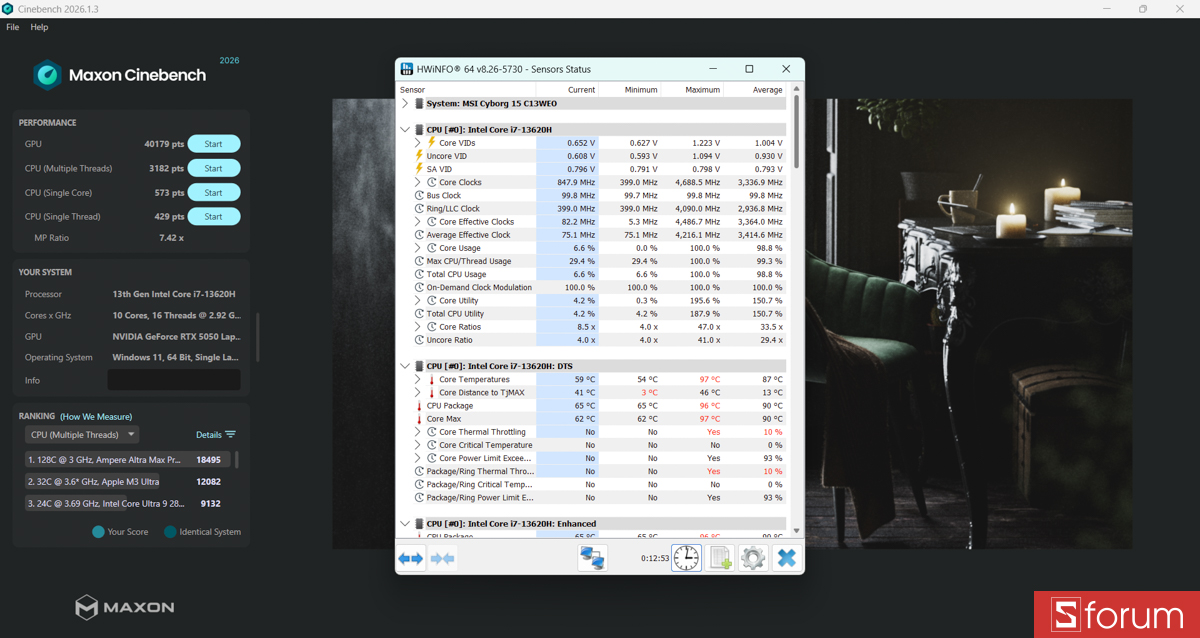Click clock icon beside Package/Ring Critical Temp
The image size is (1200, 638).
419,485
